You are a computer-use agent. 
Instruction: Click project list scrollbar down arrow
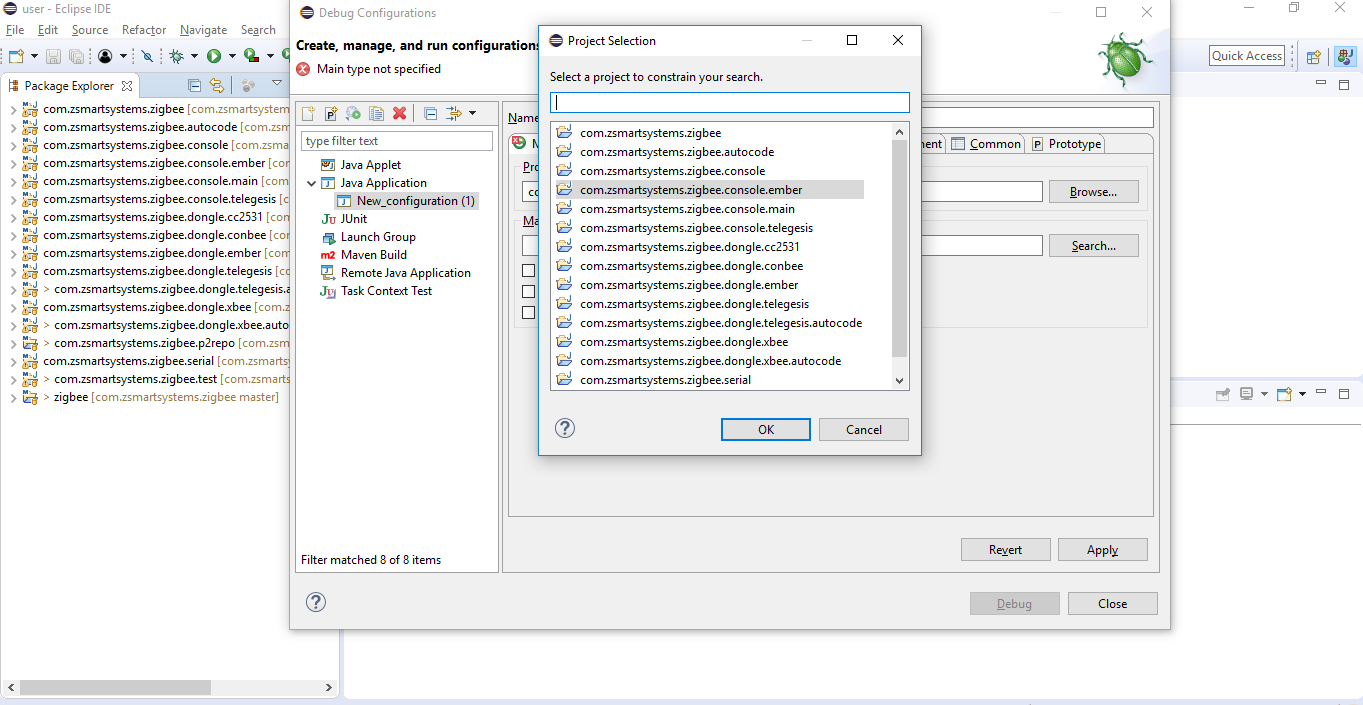(899, 380)
